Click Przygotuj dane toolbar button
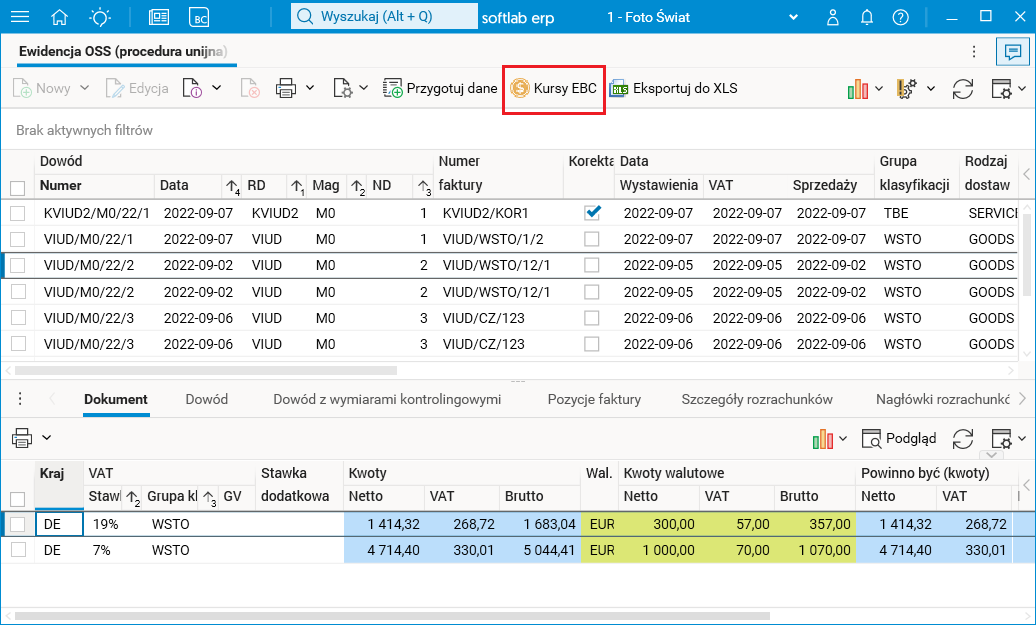Image resolution: width=1036 pixels, height=625 pixels. pos(440,88)
